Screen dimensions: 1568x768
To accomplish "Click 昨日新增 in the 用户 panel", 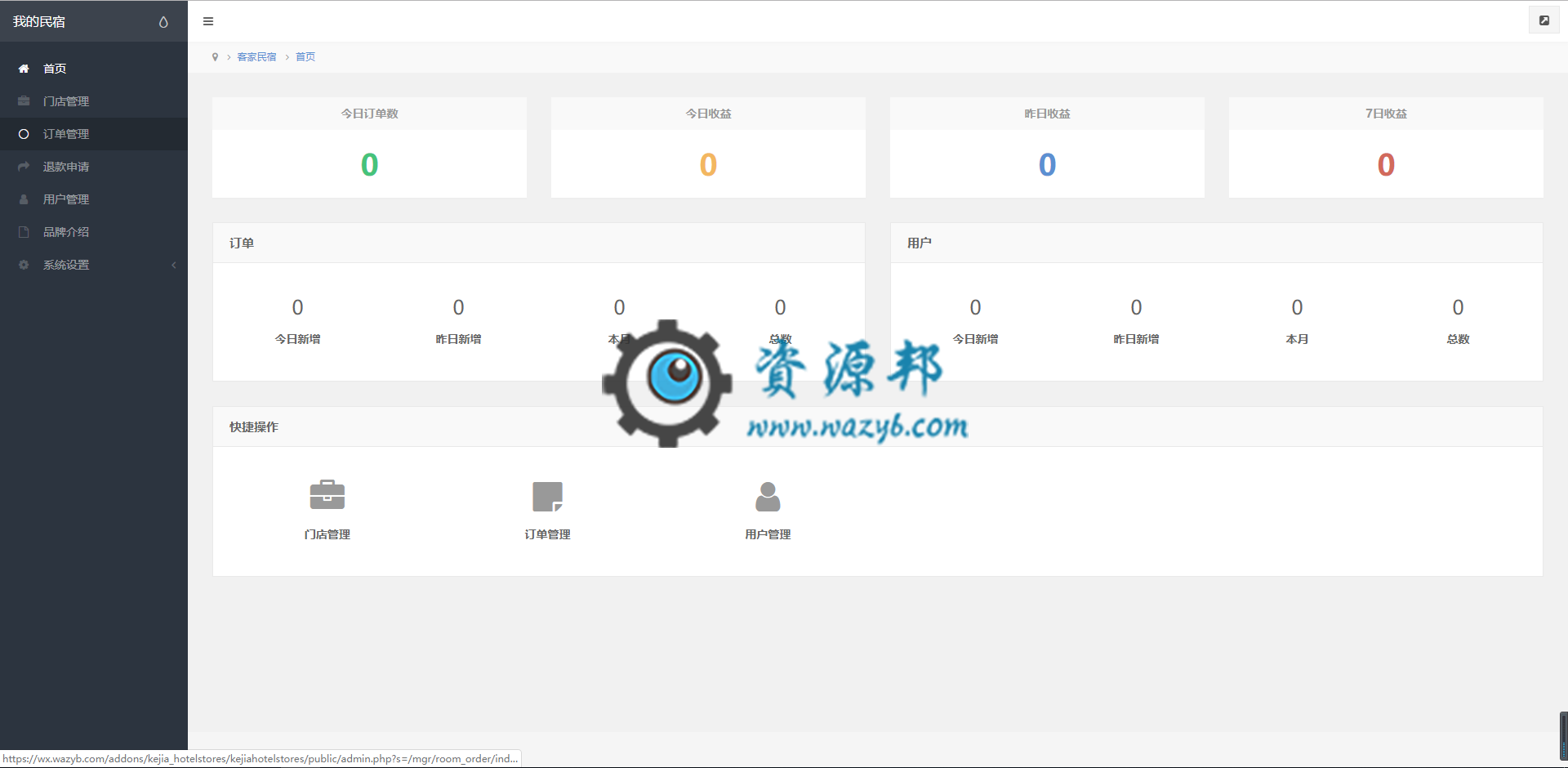I will click(1137, 339).
